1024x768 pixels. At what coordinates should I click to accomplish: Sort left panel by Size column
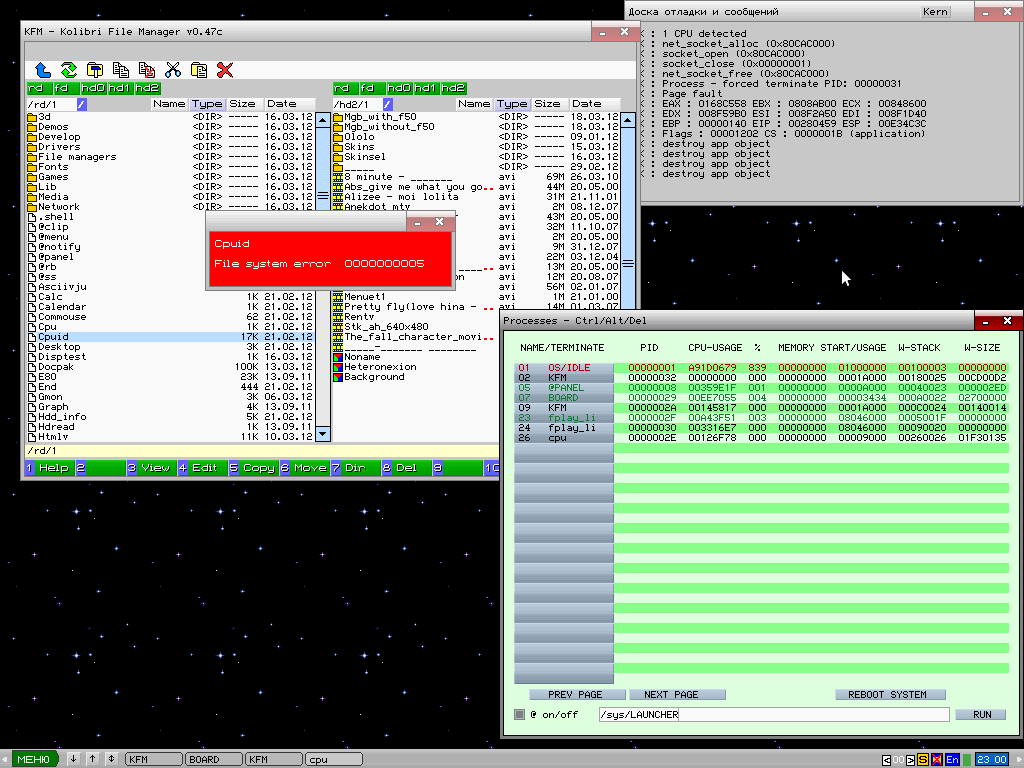(242, 104)
